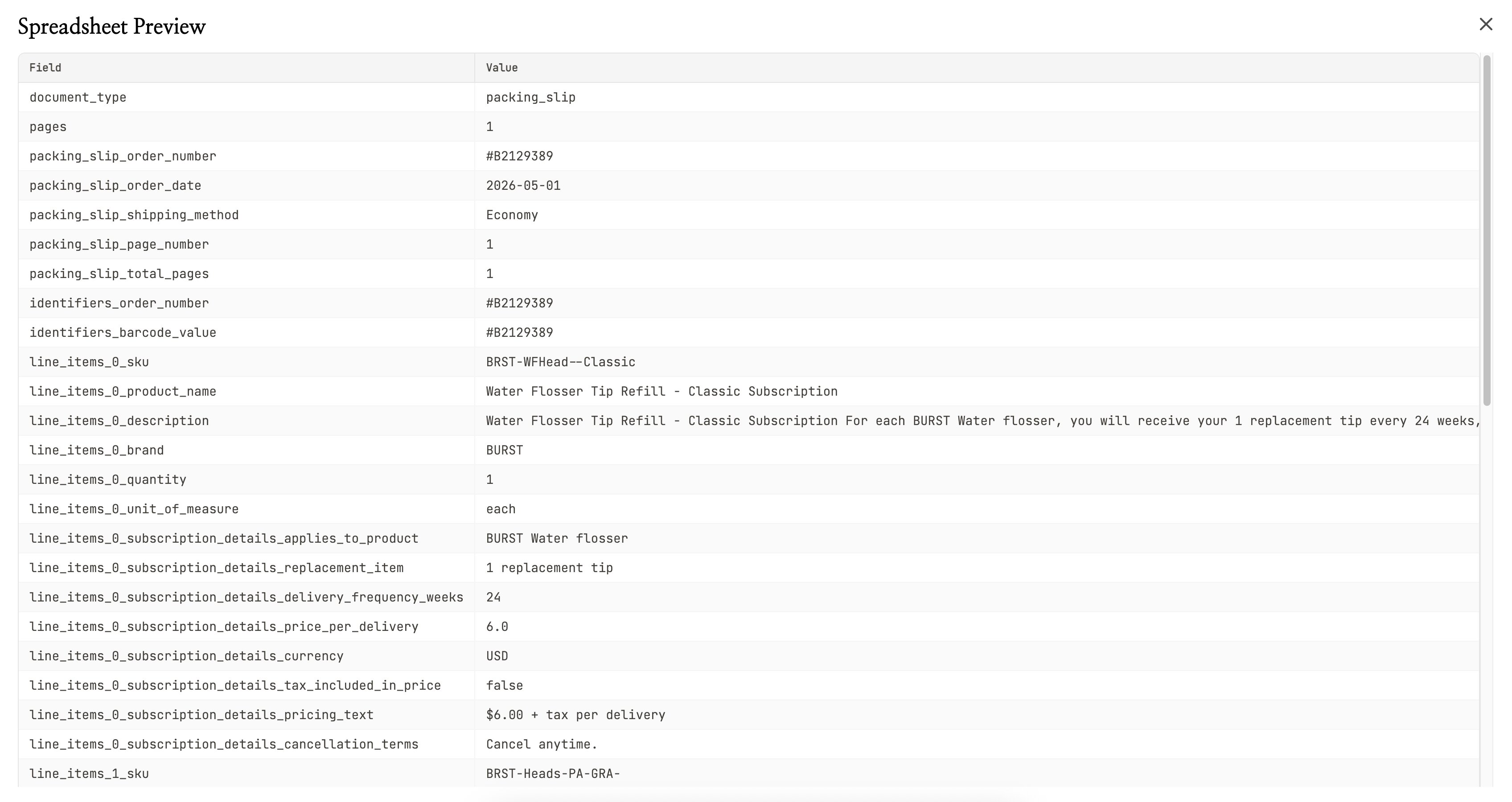This screenshot has width=1512, height=802.
Task: Click the packing_slip_order_date field cell
Action: point(247,185)
